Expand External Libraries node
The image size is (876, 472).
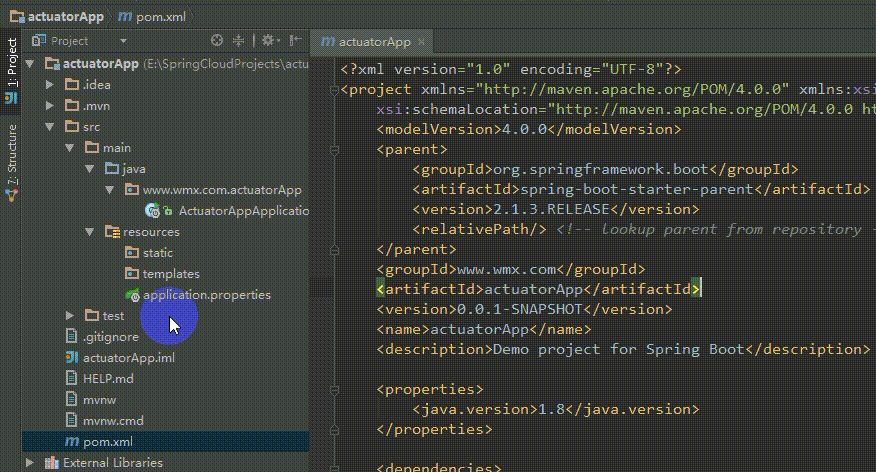coord(30,463)
